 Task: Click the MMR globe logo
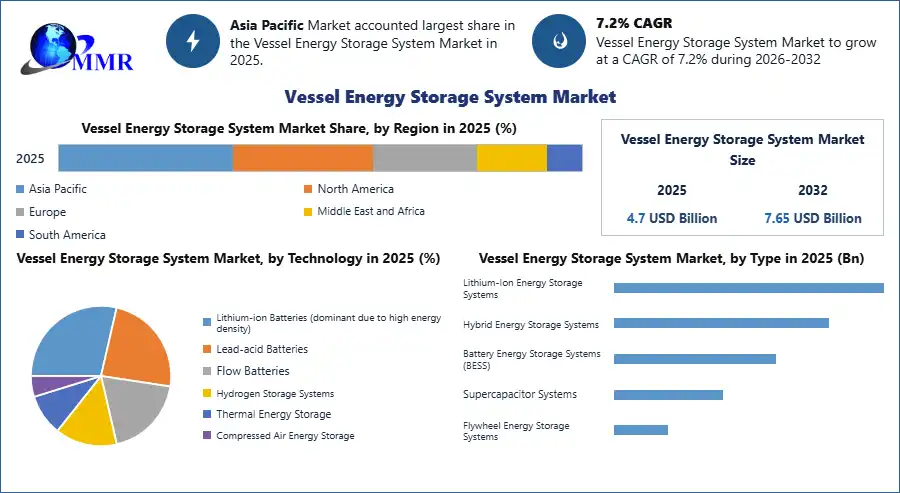(x=76, y=49)
